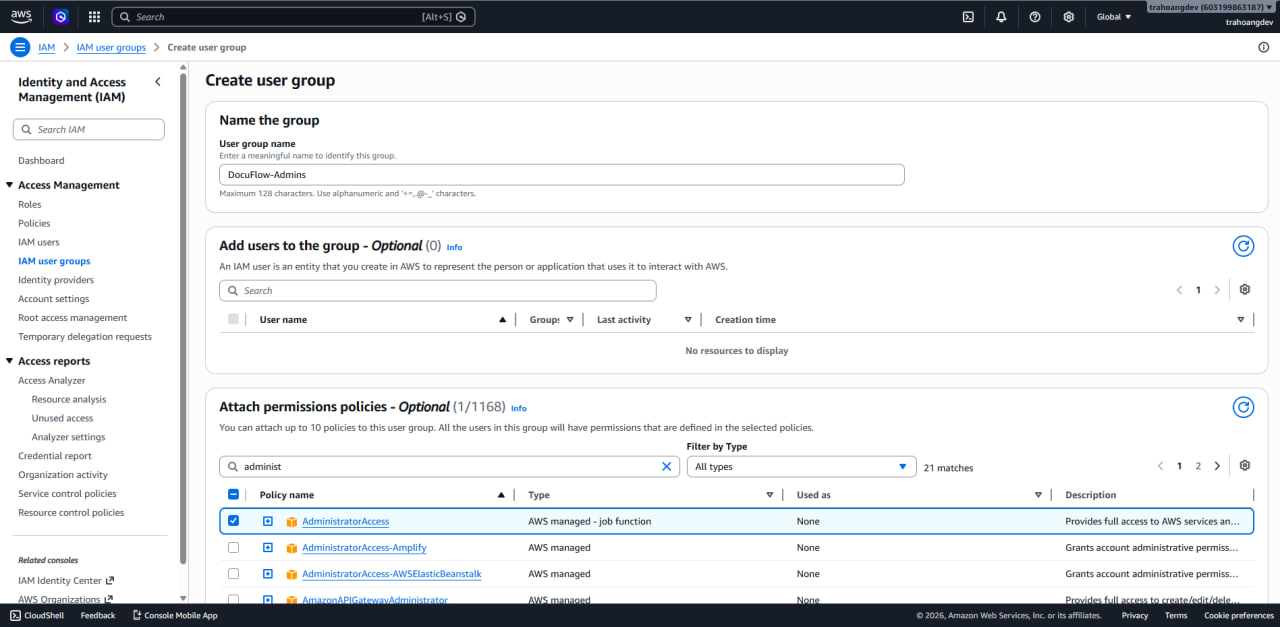
Task: Open the Global region selector dropdown
Action: [1114, 16]
